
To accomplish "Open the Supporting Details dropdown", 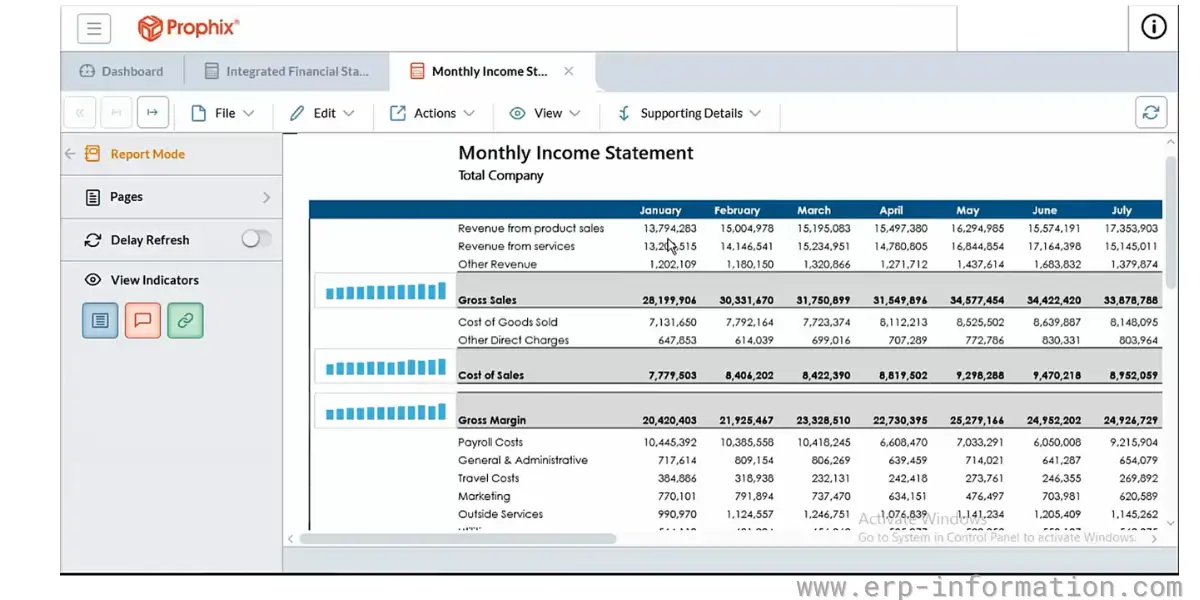I will click(x=689, y=113).
